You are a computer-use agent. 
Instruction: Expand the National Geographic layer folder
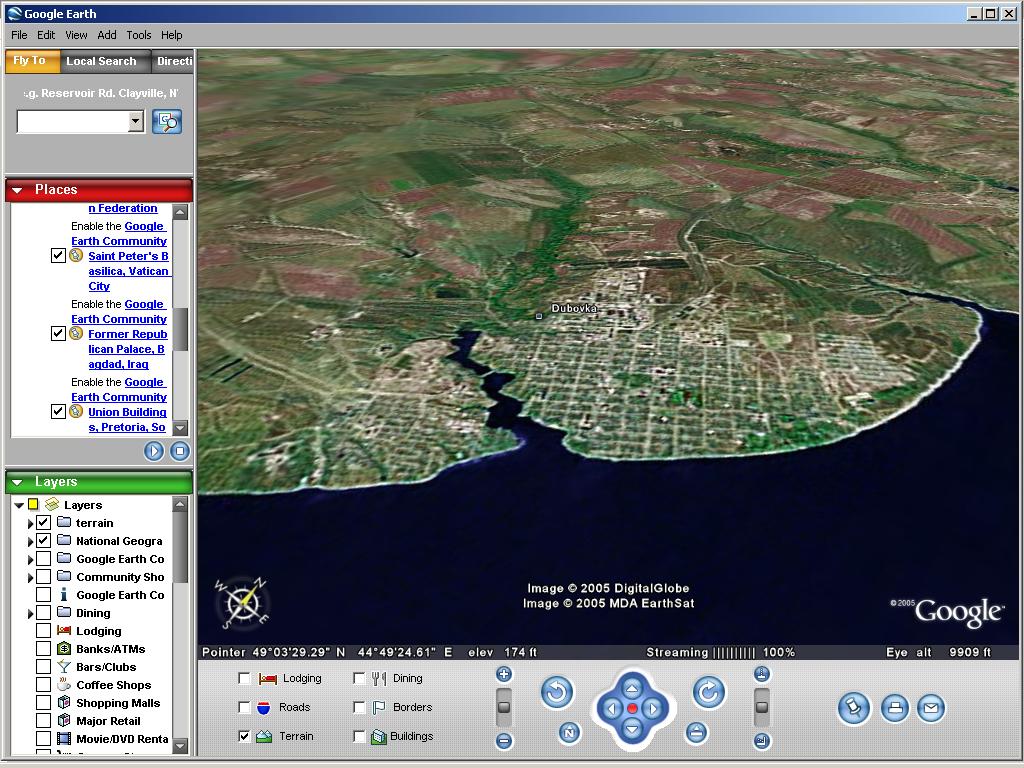pyautogui.click(x=31, y=541)
